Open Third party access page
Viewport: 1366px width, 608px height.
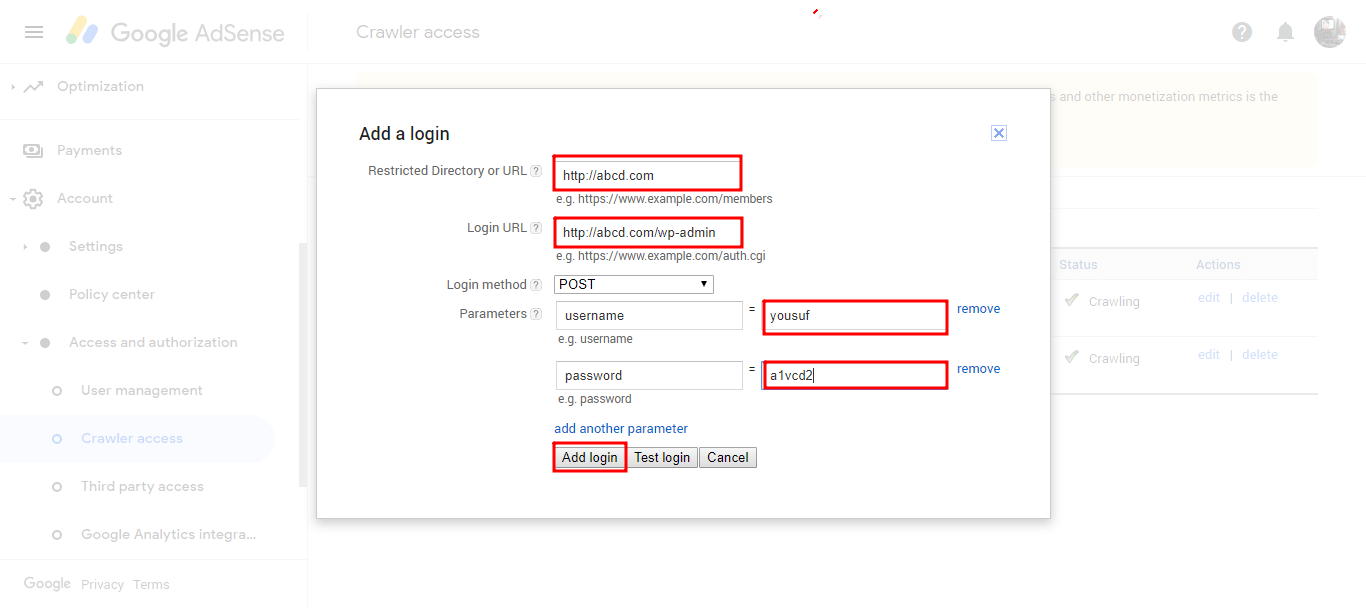click(141, 487)
